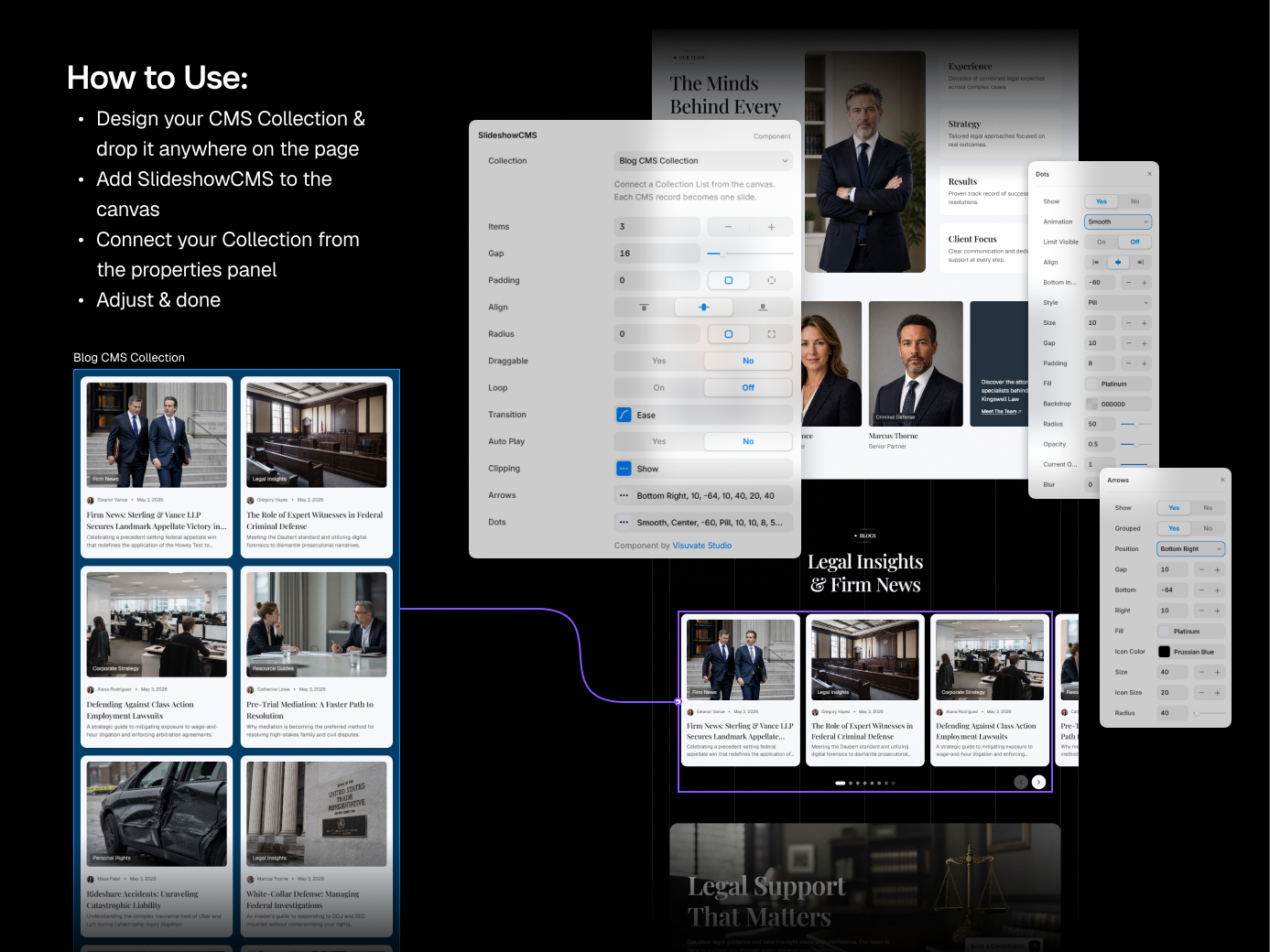Select per-side padding icon in Padding row
The height and width of the screenshot is (952, 1270).
tap(771, 280)
